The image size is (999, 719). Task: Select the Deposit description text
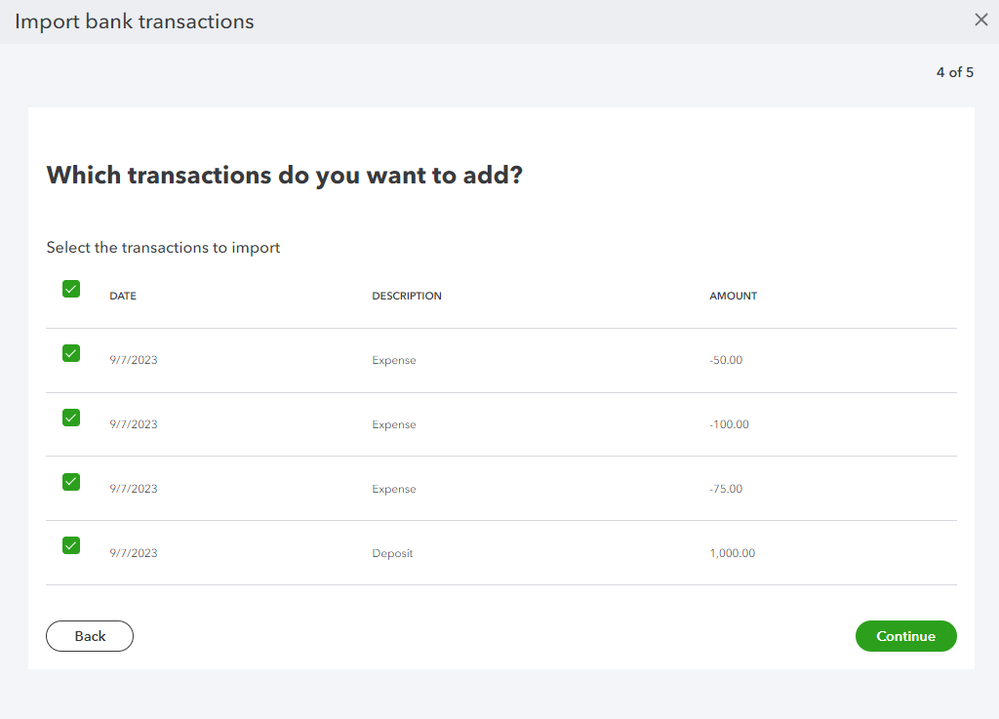tap(392, 553)
